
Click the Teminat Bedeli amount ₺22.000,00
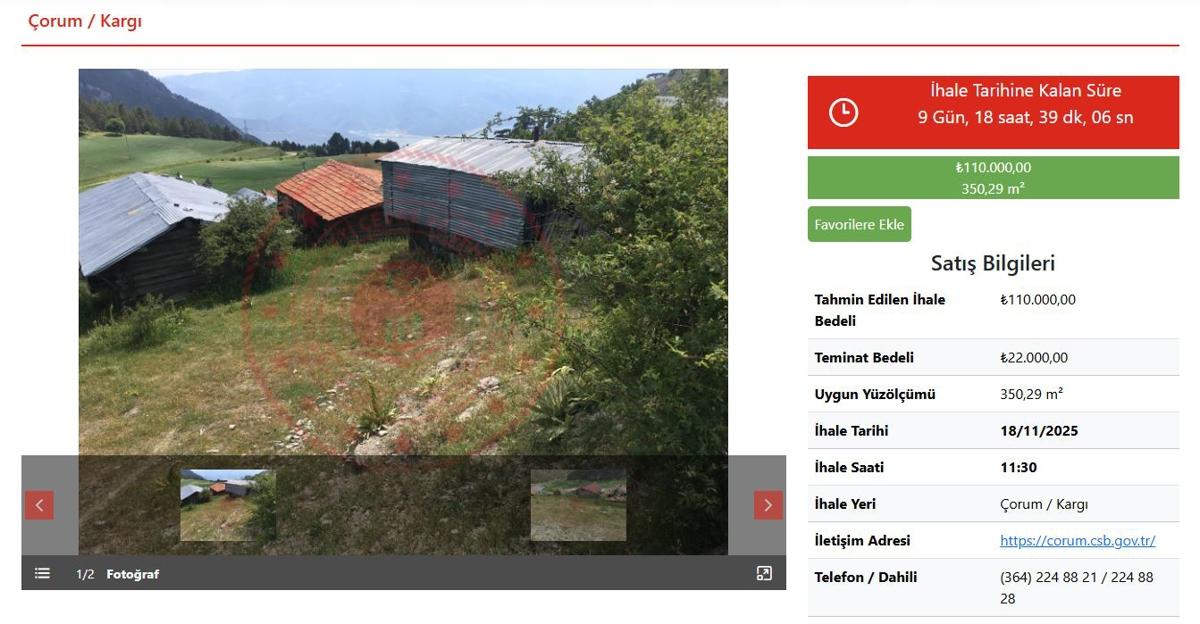pyautogui.click(x=1034, y=357)
